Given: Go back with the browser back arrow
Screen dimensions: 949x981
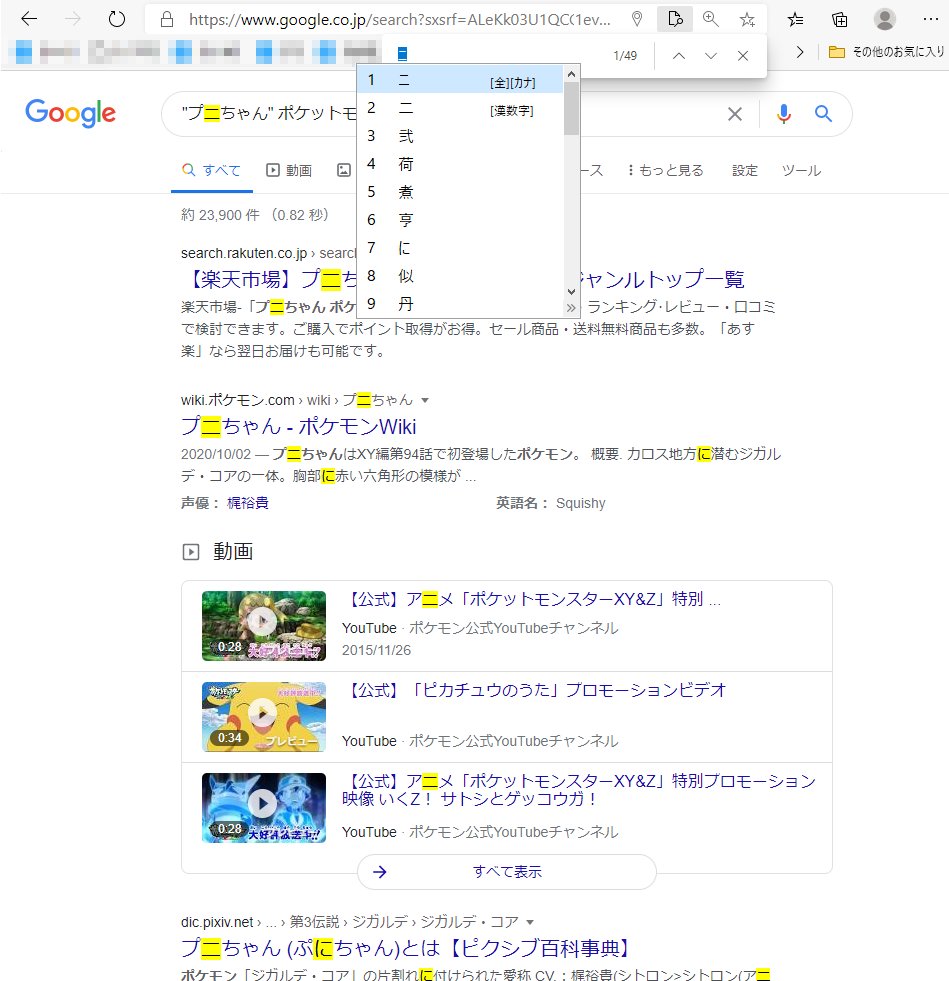Looking at the screenshot, I should tap(29, 19).
